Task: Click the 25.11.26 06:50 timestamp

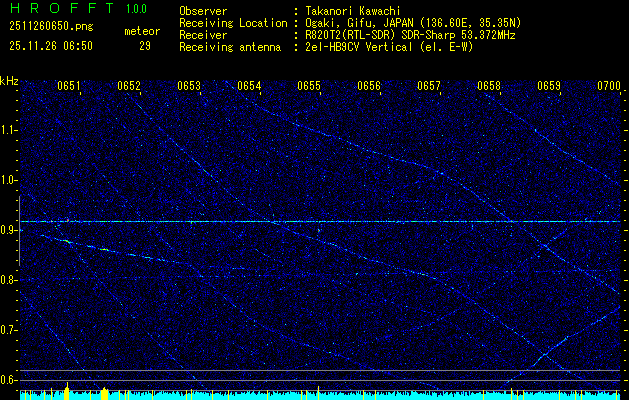Action: pos(50,46)
